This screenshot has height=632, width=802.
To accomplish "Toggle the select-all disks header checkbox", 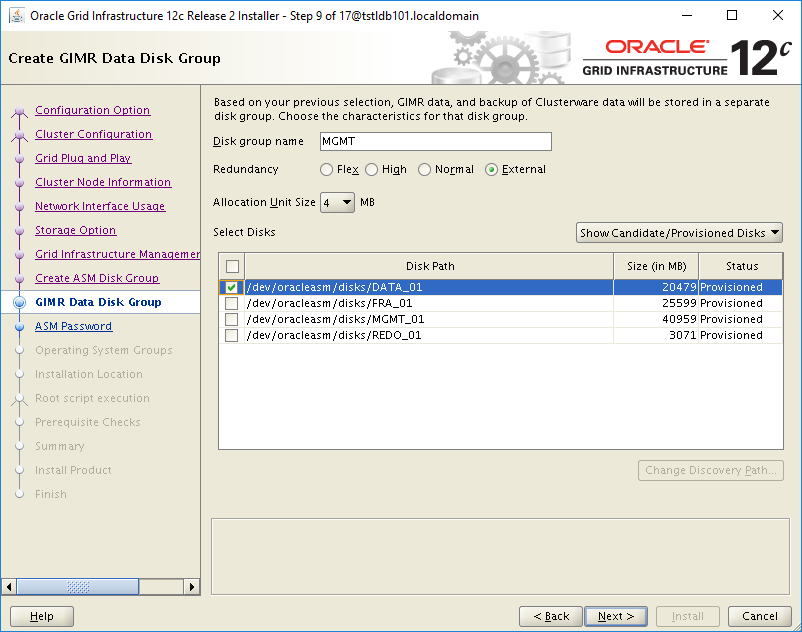I will [232, 266].
